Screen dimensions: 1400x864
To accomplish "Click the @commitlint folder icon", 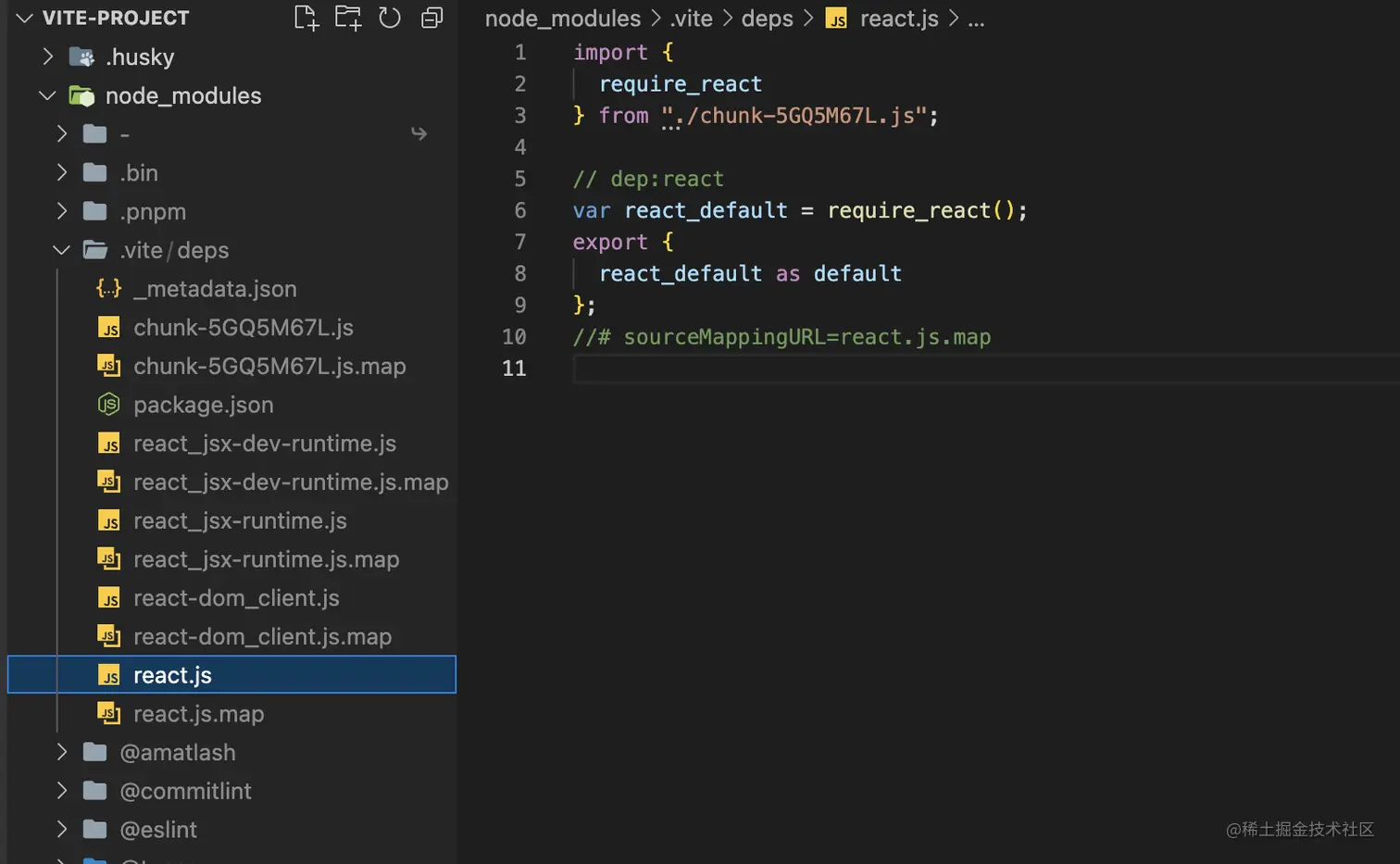I will [x=94, y=791].
